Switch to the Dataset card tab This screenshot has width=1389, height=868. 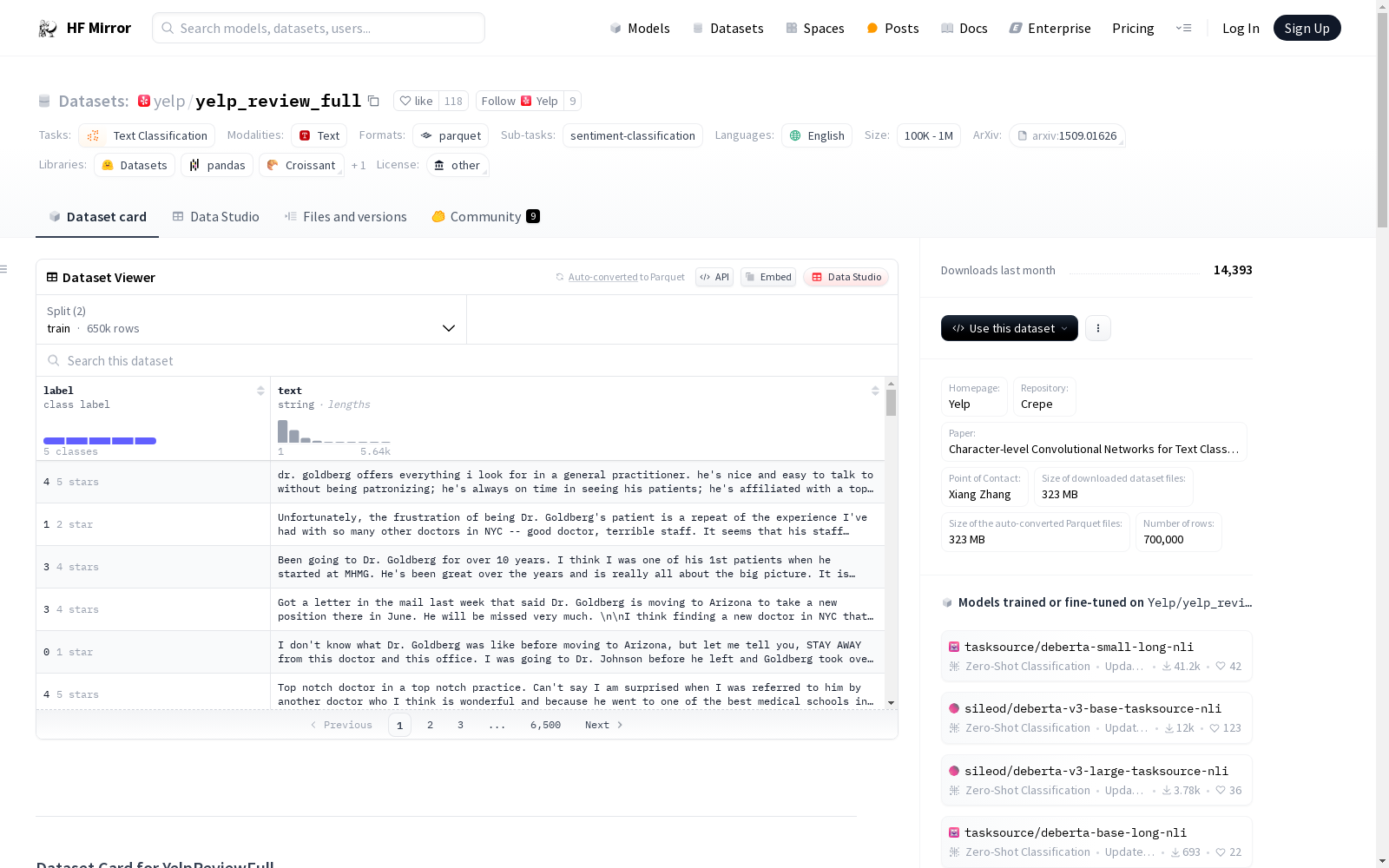tap(97, 217)
